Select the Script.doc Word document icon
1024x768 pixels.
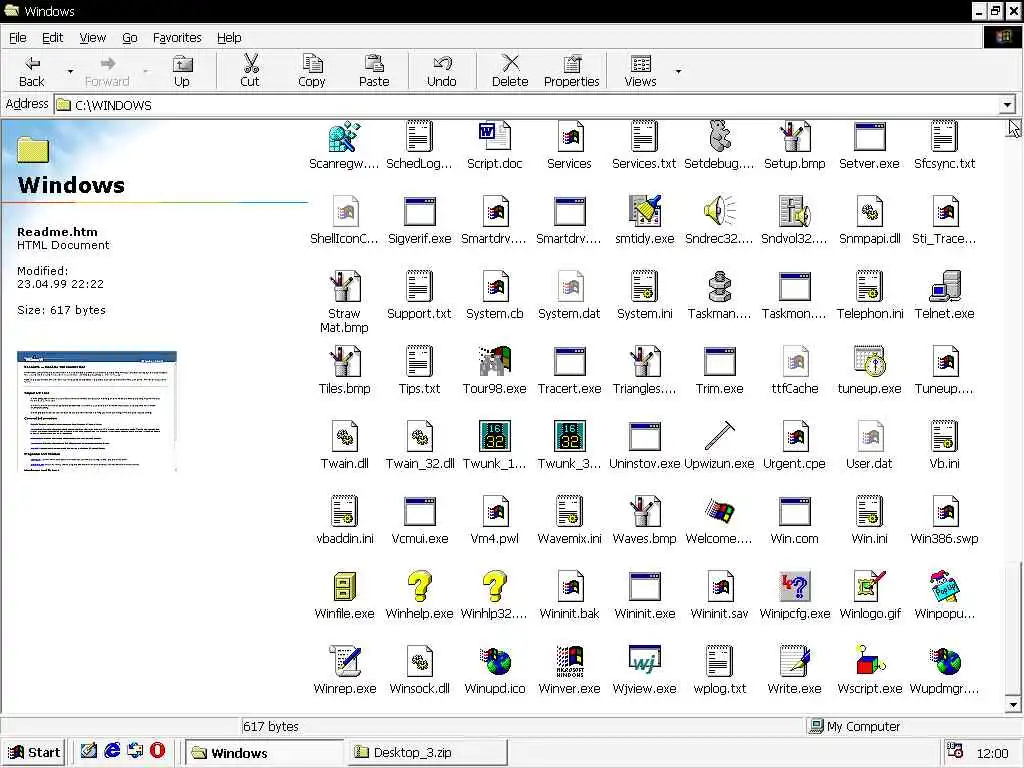[x=494, y=137]
